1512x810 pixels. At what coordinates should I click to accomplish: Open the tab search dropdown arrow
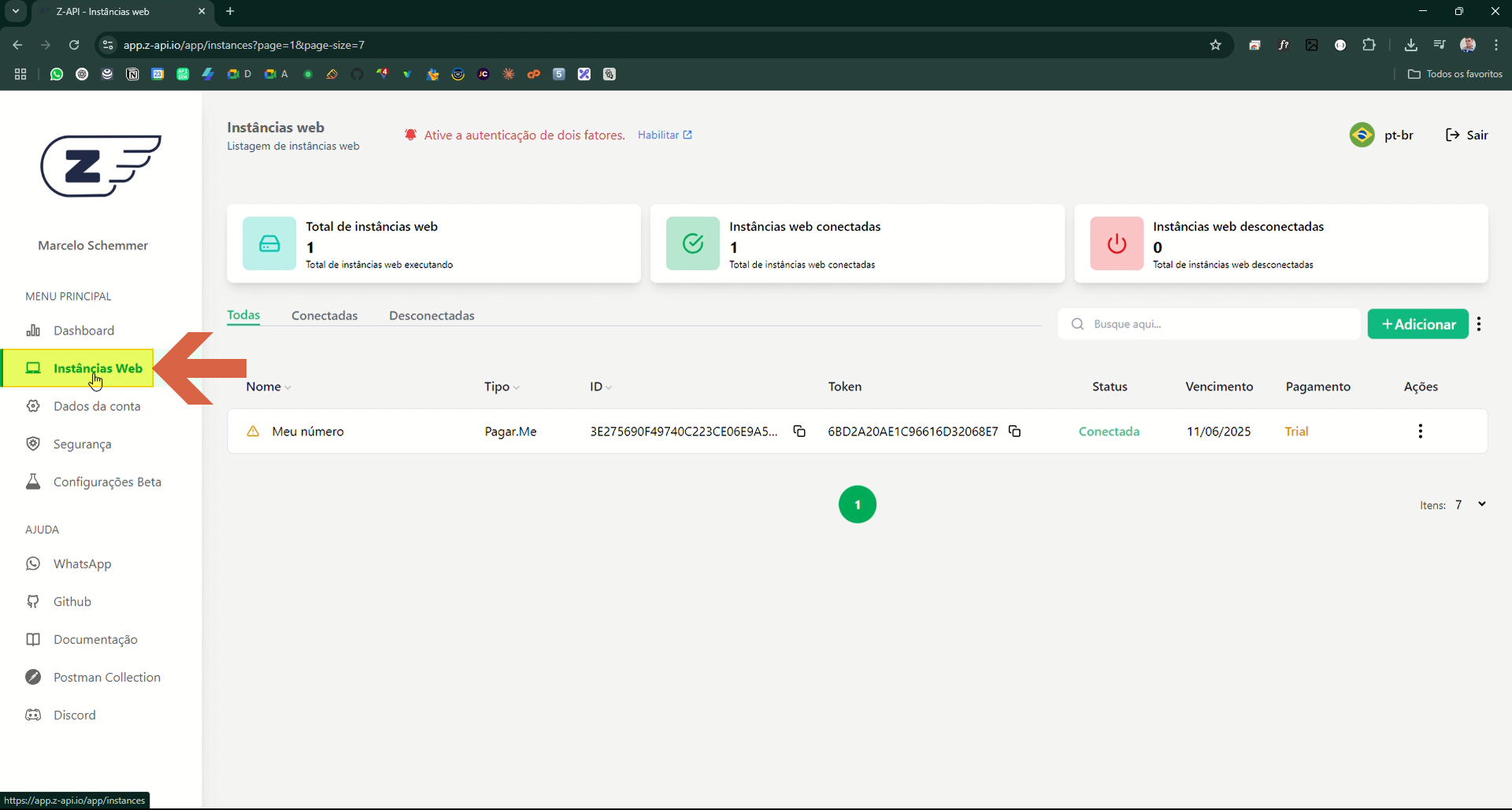(x=16, y=11)
